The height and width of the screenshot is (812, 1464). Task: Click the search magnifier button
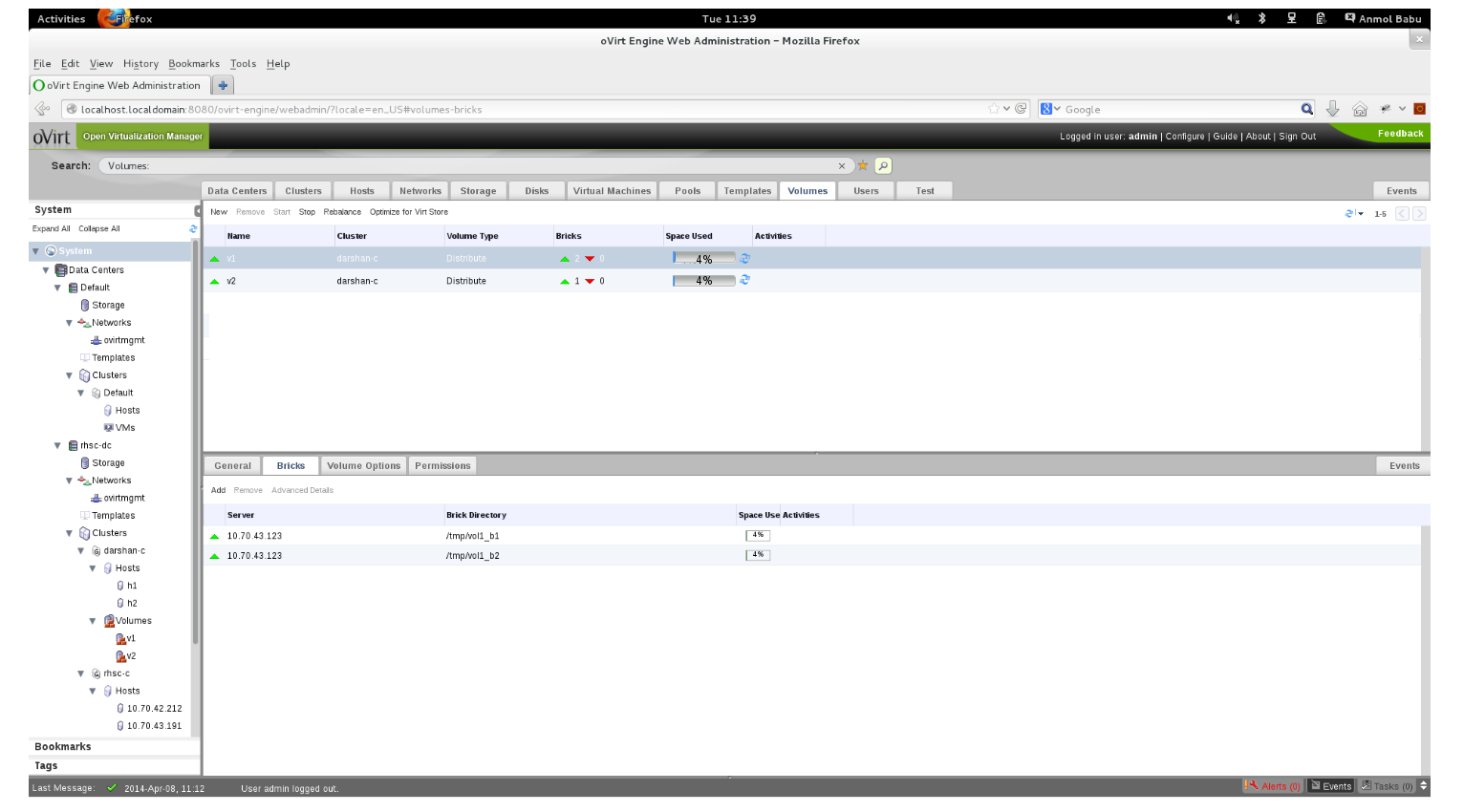point(883,166)
